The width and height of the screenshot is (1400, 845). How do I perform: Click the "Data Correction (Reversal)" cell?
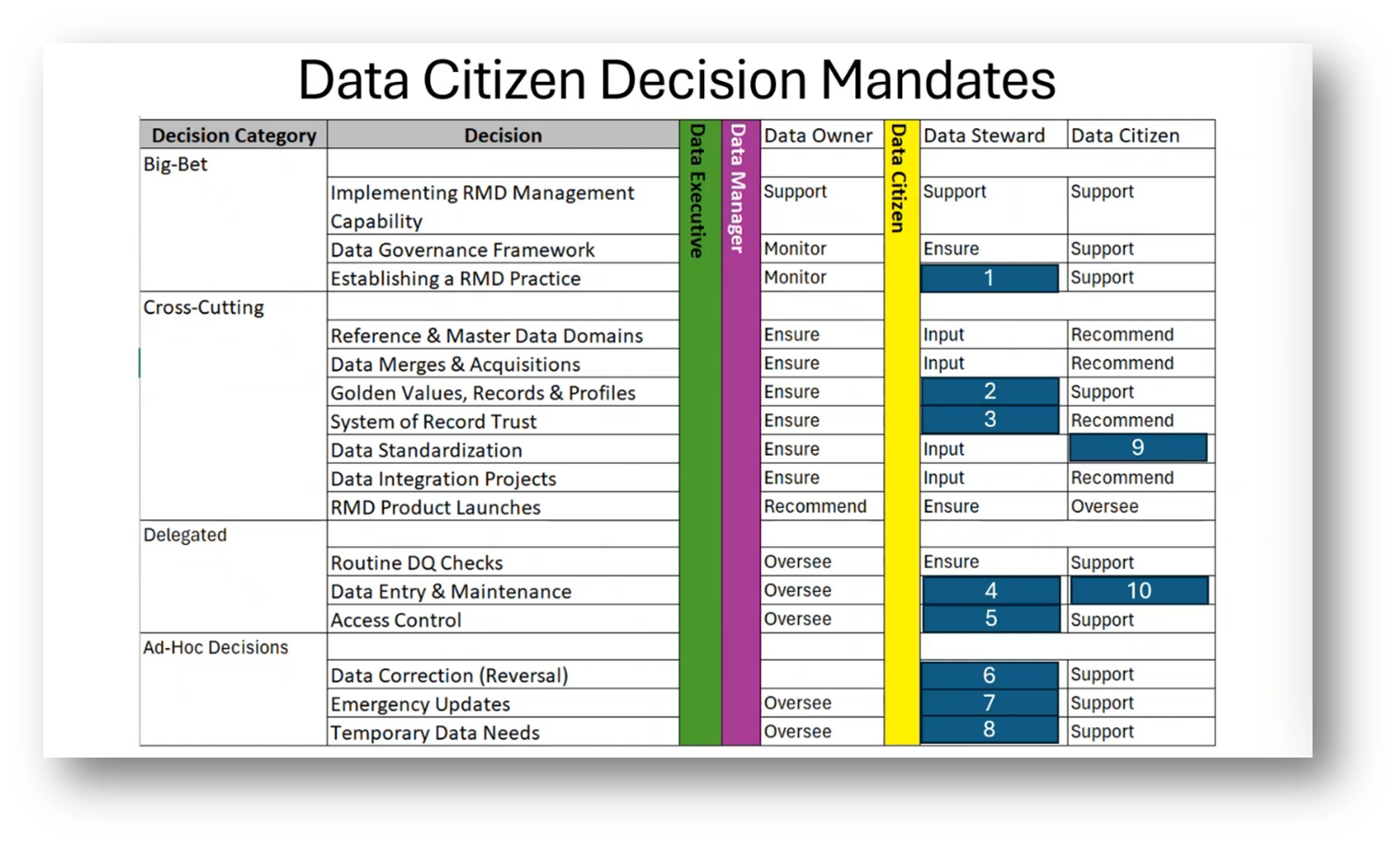tap(503, 675)
